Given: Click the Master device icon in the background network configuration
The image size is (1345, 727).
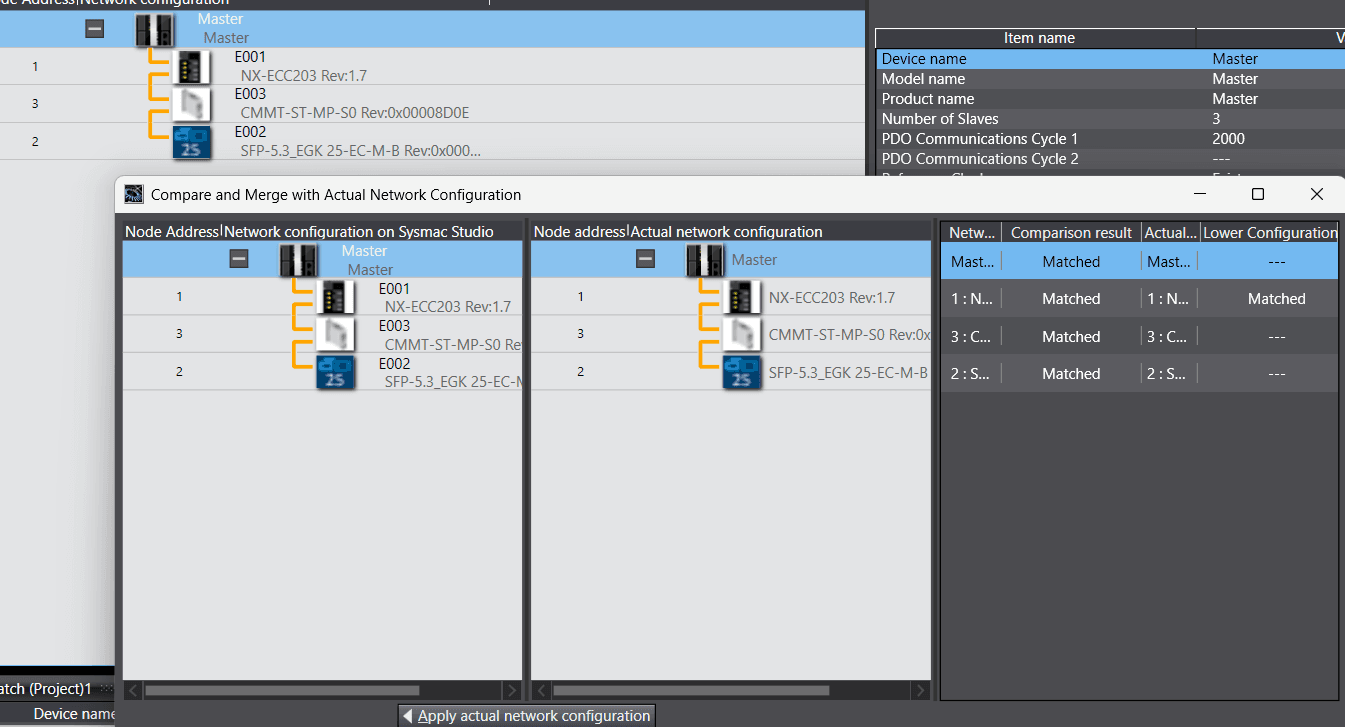Looking at the screenshot, I should (154, 30).
